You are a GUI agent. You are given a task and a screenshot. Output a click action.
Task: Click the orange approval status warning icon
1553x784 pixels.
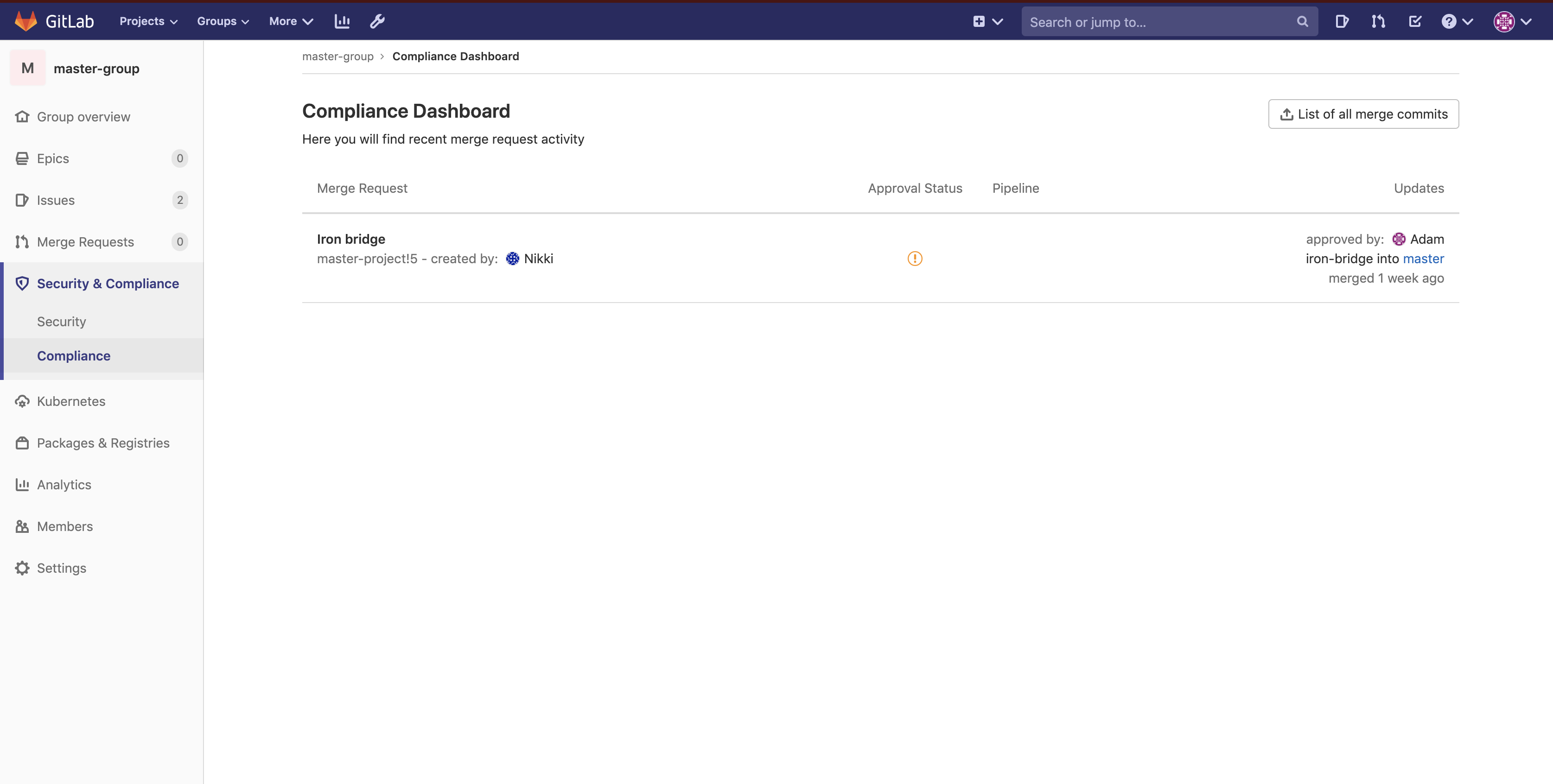(x=915, y=259)
